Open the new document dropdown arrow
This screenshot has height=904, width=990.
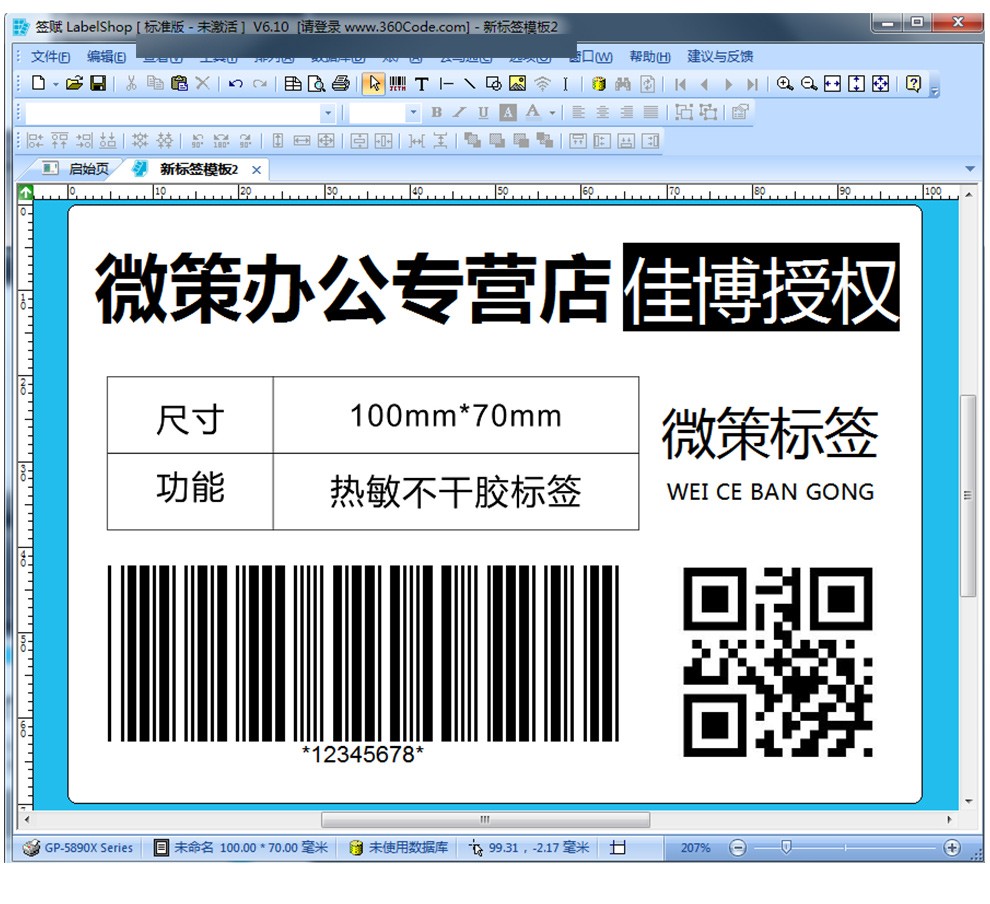(56, 84)
